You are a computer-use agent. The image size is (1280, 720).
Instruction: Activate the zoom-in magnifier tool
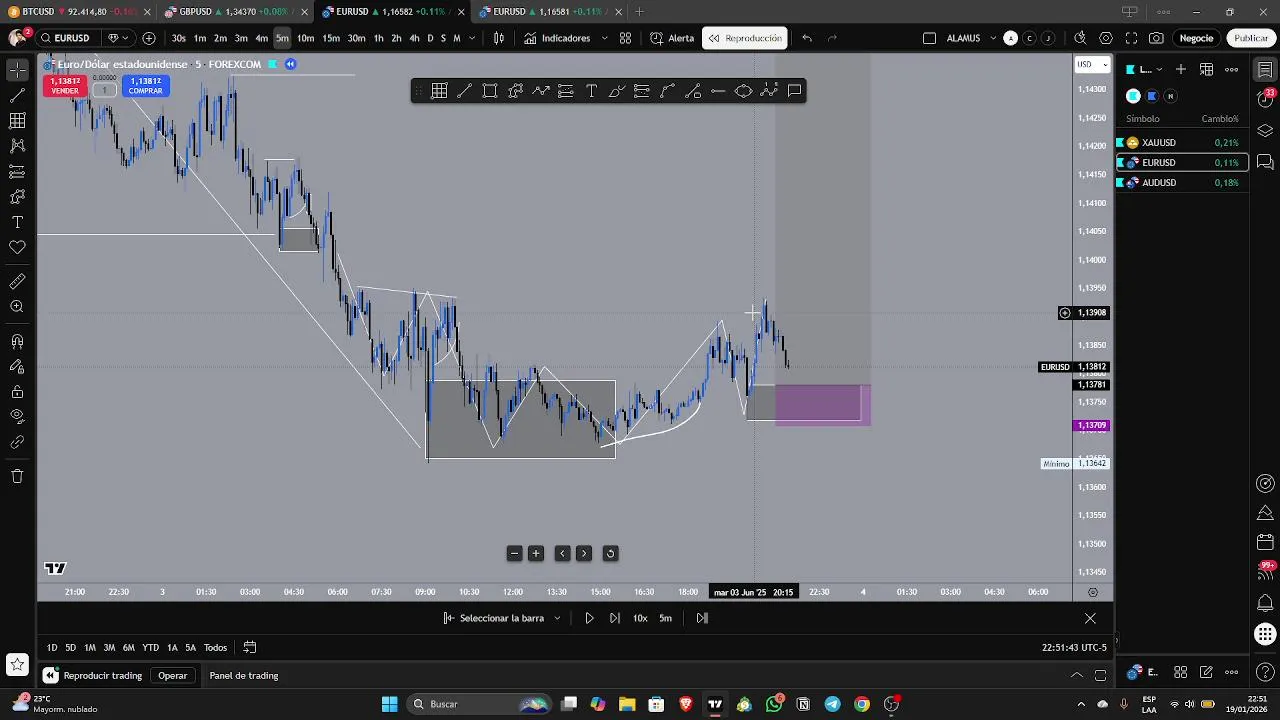pos(17,307)
